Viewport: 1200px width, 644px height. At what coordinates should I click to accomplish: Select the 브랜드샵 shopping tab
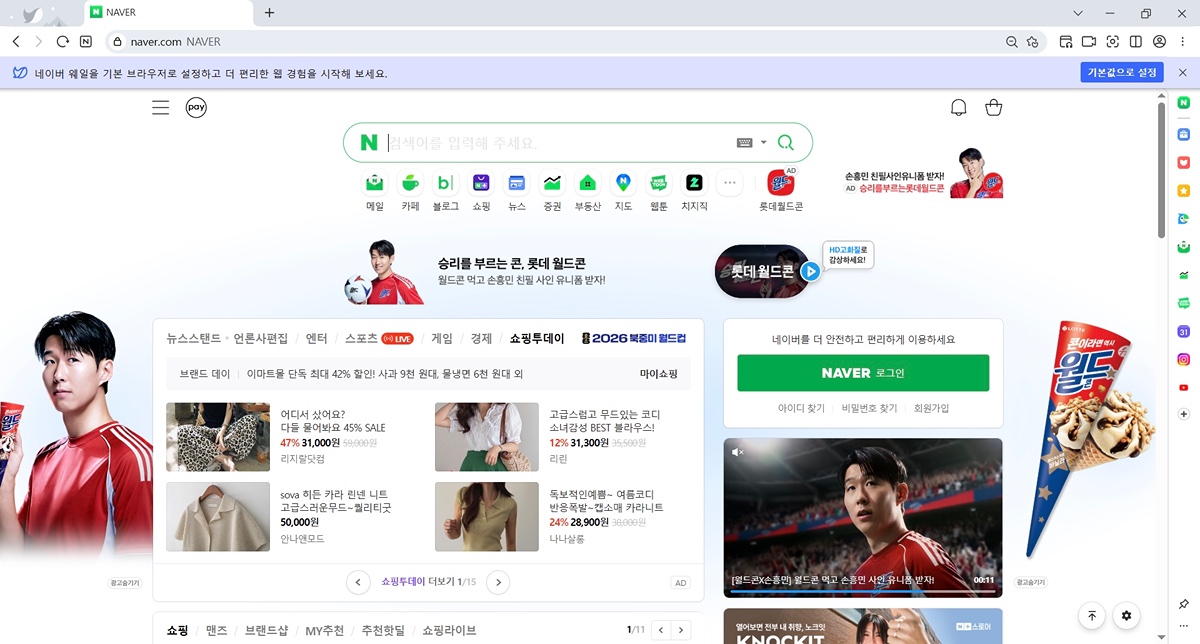(x=267, y=631)
